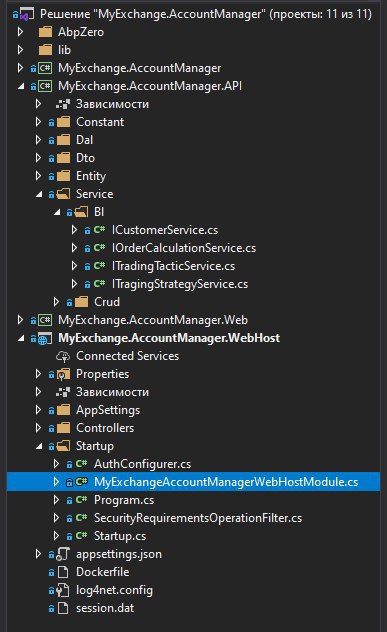Expand the Controllers folder
387x632 pixels.
pyautogui.click(x=38, y=428)
